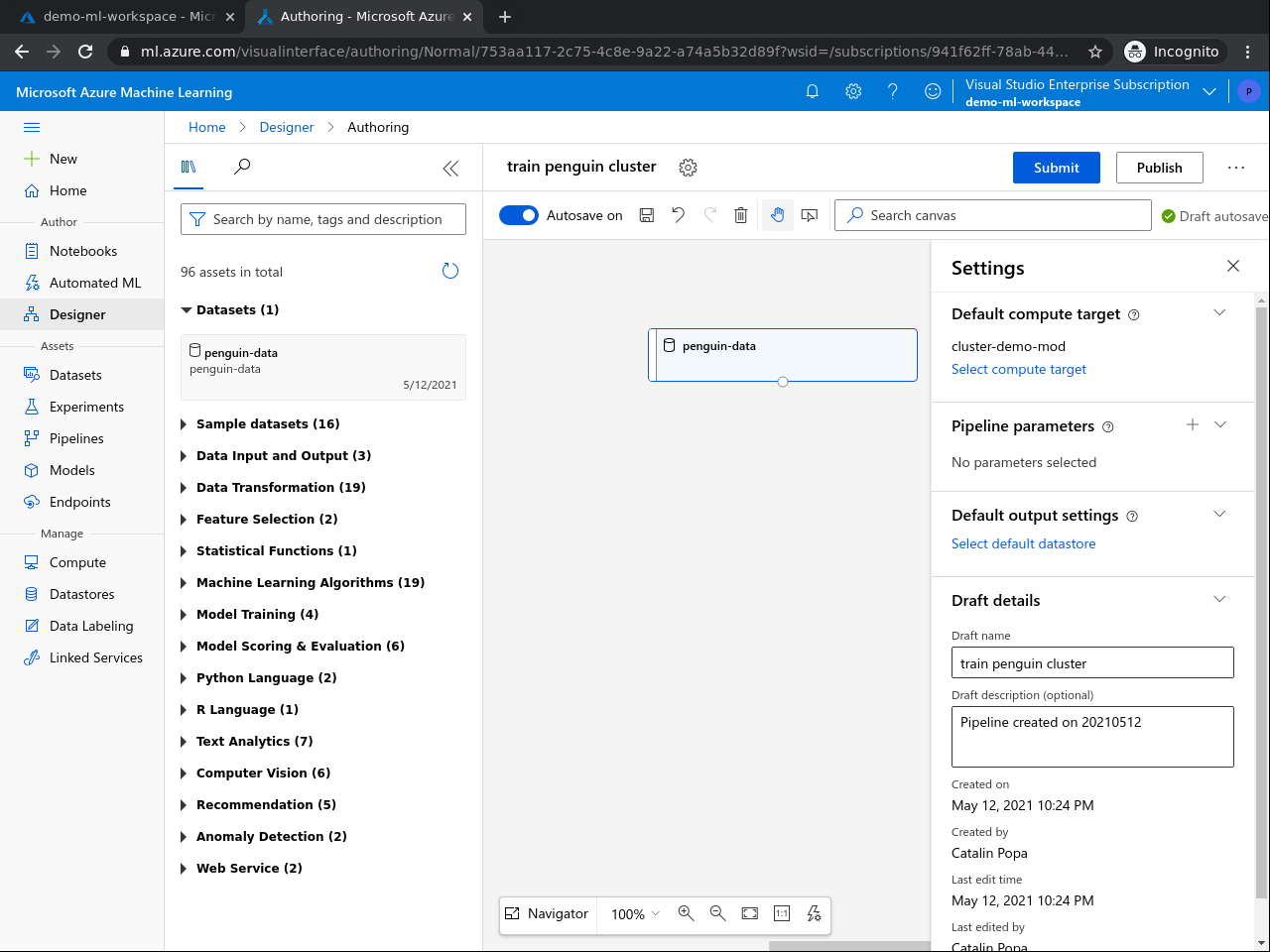Screen dimensions: 1270x952
Task: Add a pipeline parameter with the plus icon
Action: tap(1192, 424)
